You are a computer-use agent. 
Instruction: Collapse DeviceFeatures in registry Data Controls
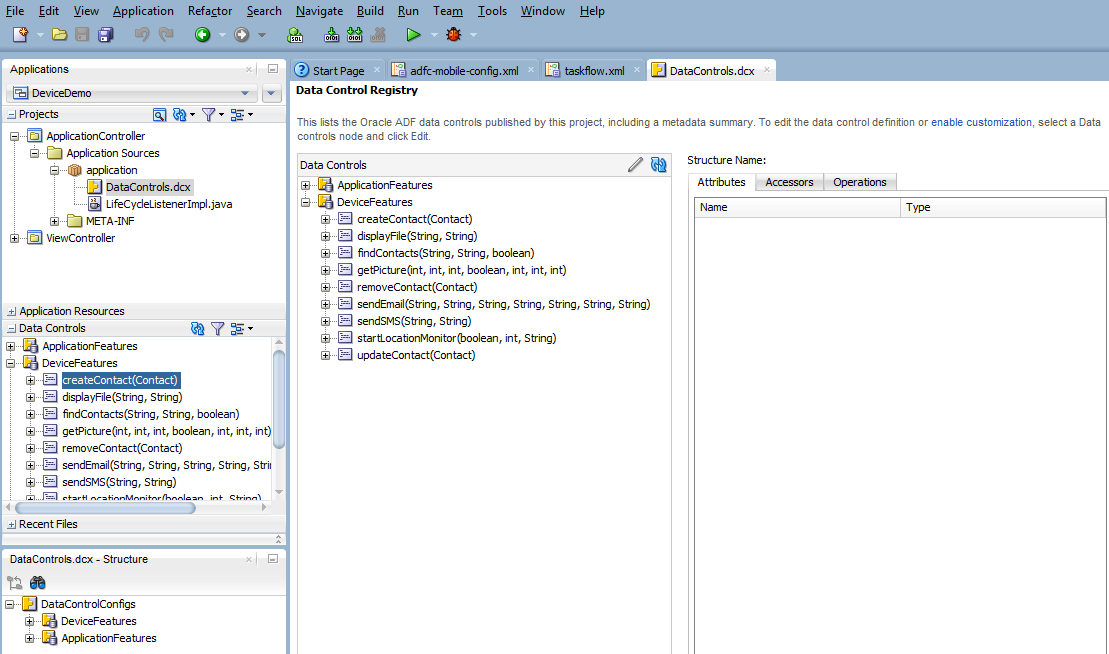pos(306,202)
